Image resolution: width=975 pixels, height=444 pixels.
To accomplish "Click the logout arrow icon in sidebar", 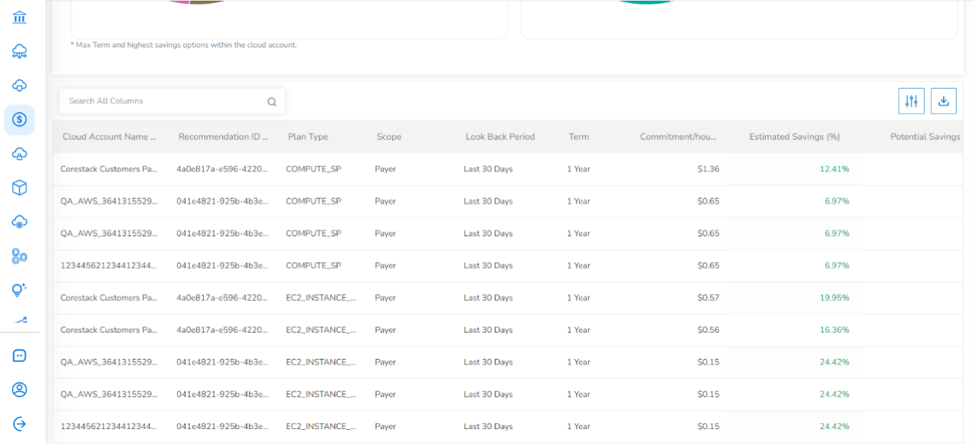I will pos(19,423).
